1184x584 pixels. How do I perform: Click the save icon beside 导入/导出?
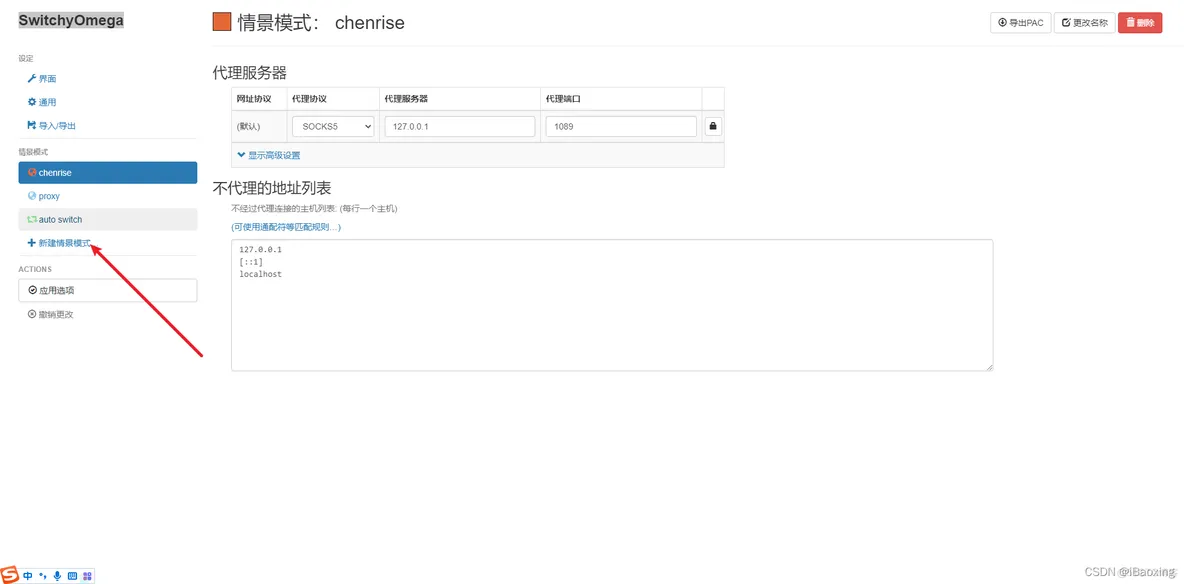click(x=32, y=125)
